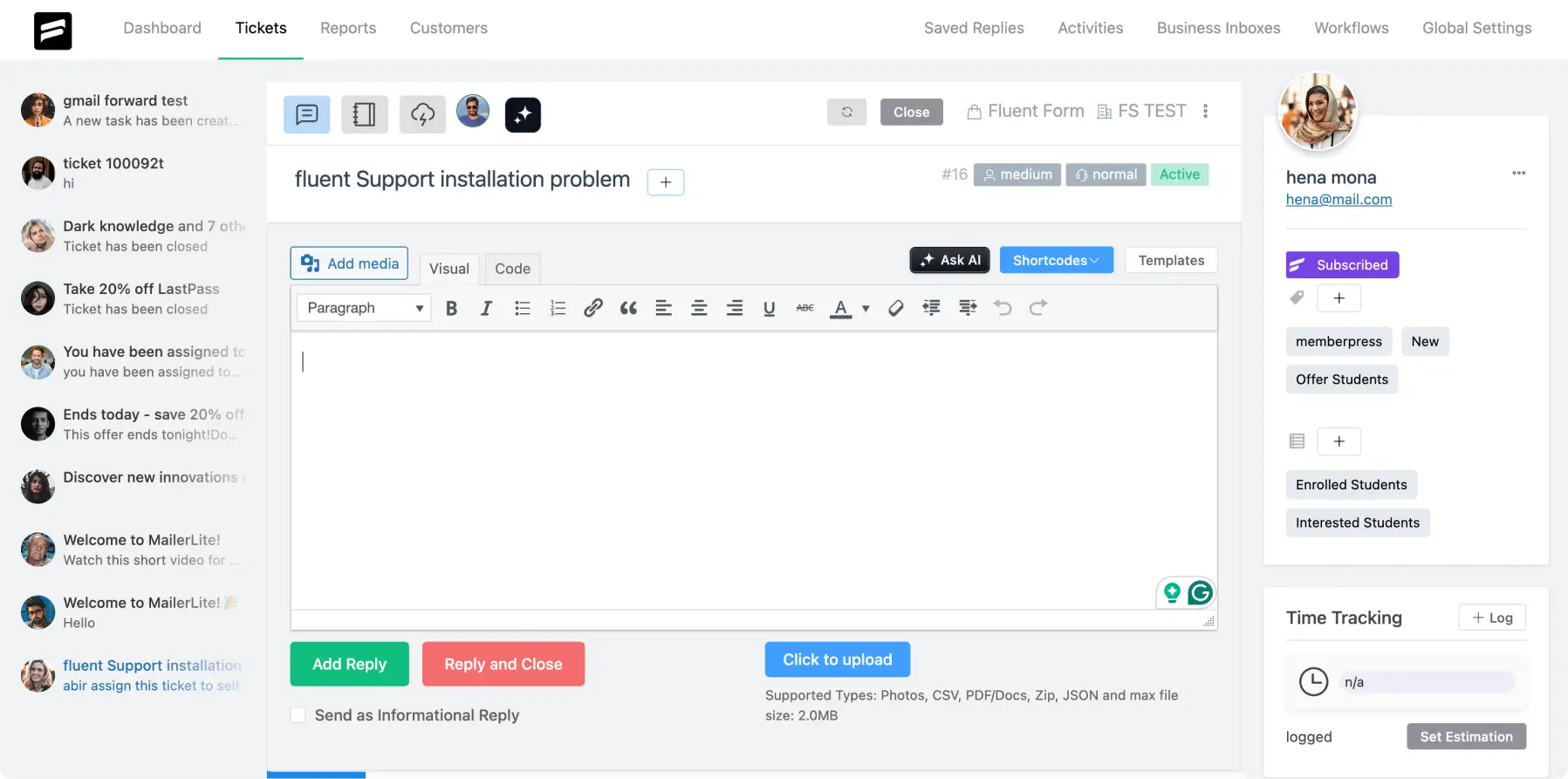Viewport: 1568px width, 779px height.
Task: Open the Paragraph format dropdown
Action: (x=364, y=308)
